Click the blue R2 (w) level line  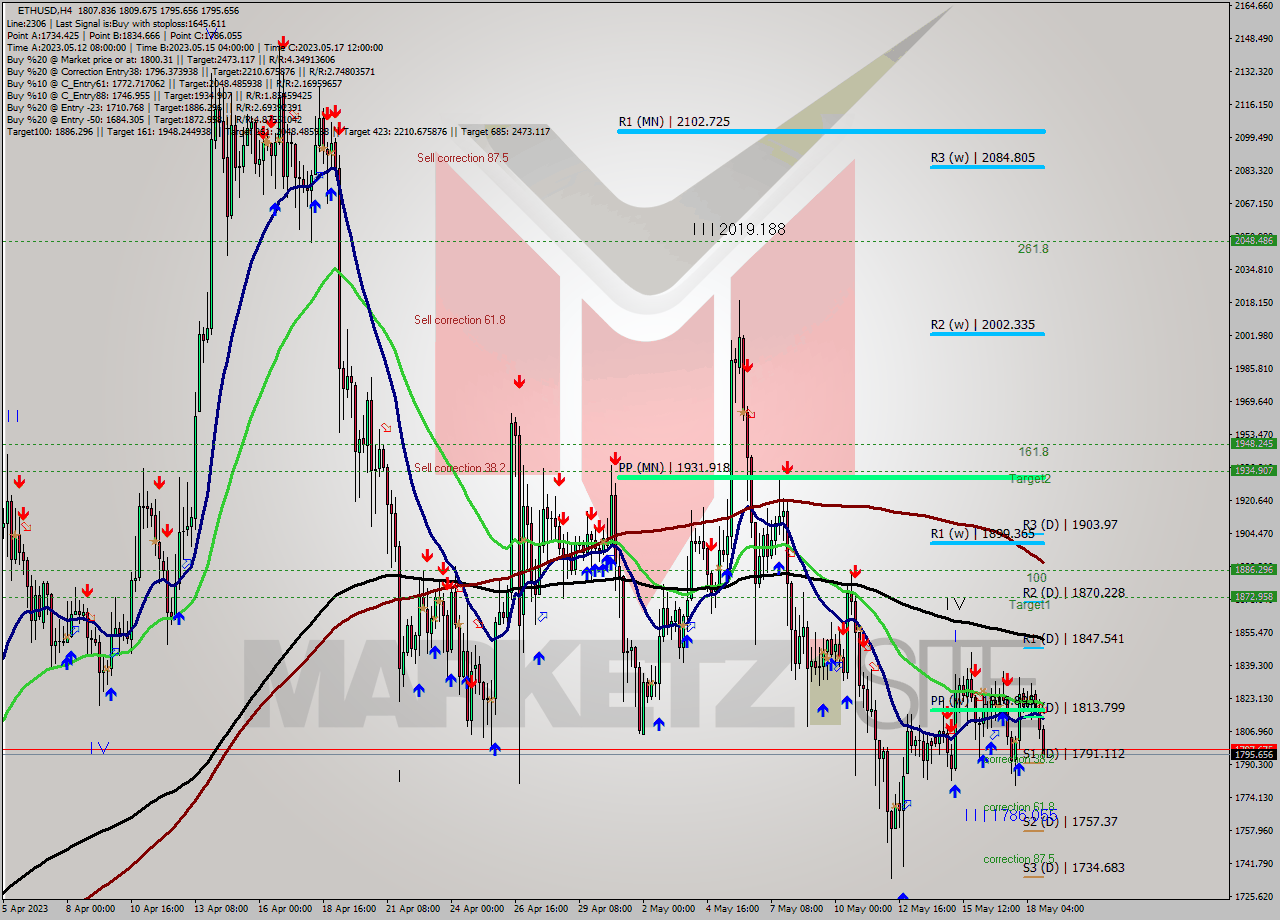(x=987, y=334)
